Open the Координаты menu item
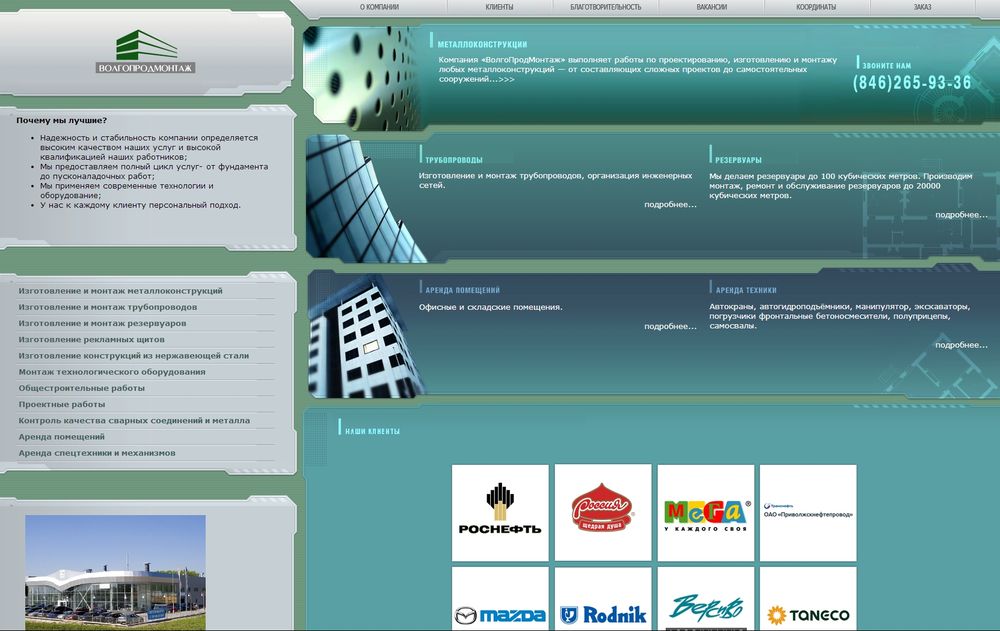Screen dimensions: 1000x631 [x=816, y=7]
